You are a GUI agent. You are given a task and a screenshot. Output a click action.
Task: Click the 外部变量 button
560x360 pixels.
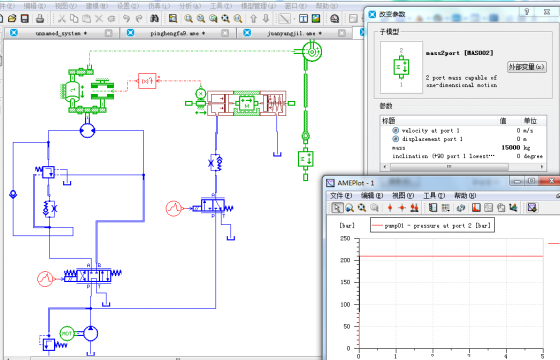(x=527, y=67)
